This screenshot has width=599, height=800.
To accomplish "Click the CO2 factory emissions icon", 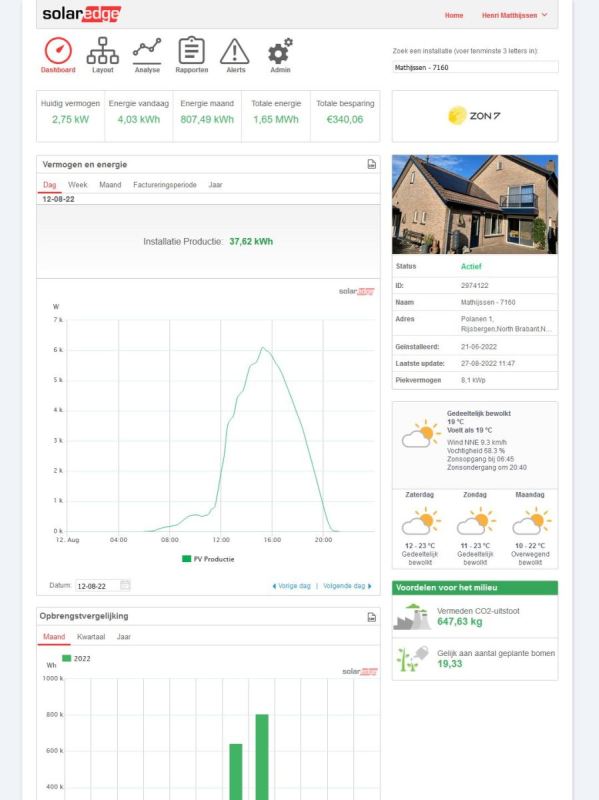I will (412, 617).
